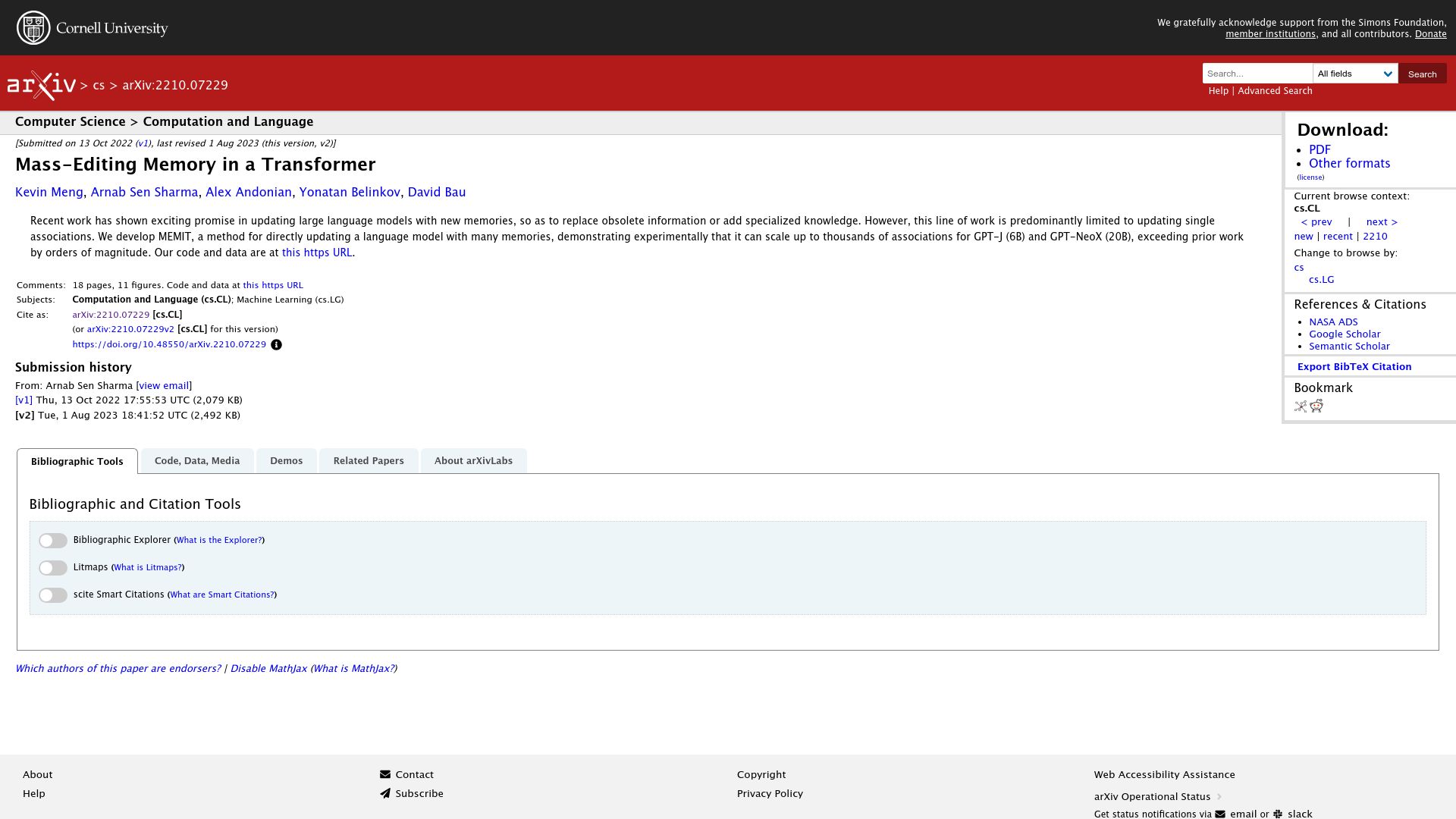The image size is (1456, 819).
Task: Open the About arXivLabs tab
Action: 473,461
